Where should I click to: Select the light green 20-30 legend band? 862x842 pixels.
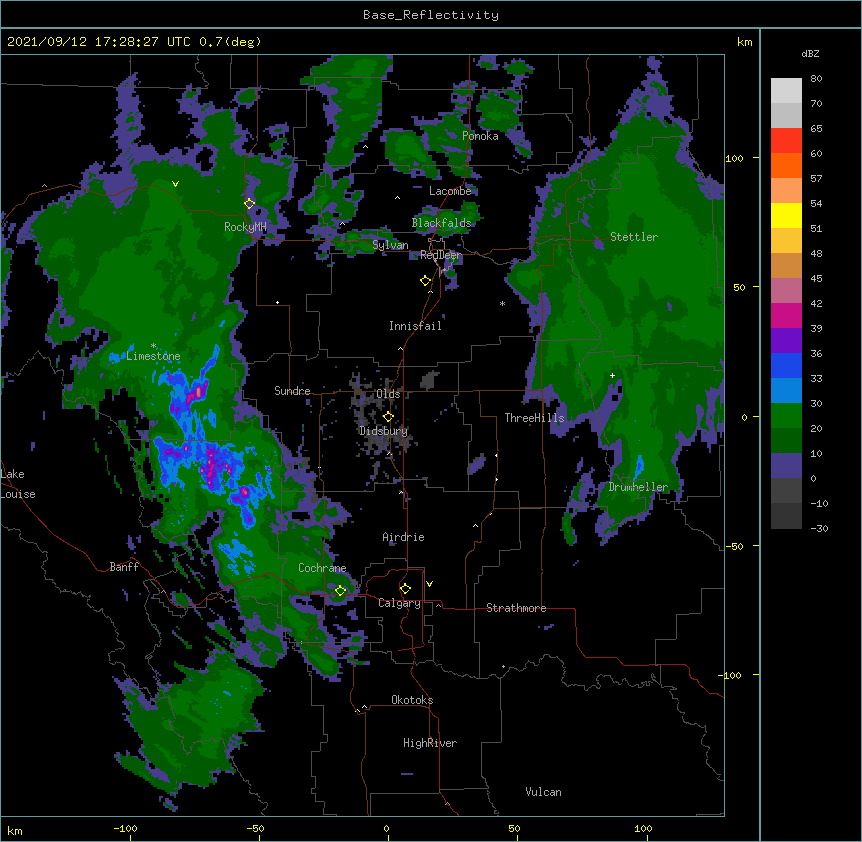[786, 416]
